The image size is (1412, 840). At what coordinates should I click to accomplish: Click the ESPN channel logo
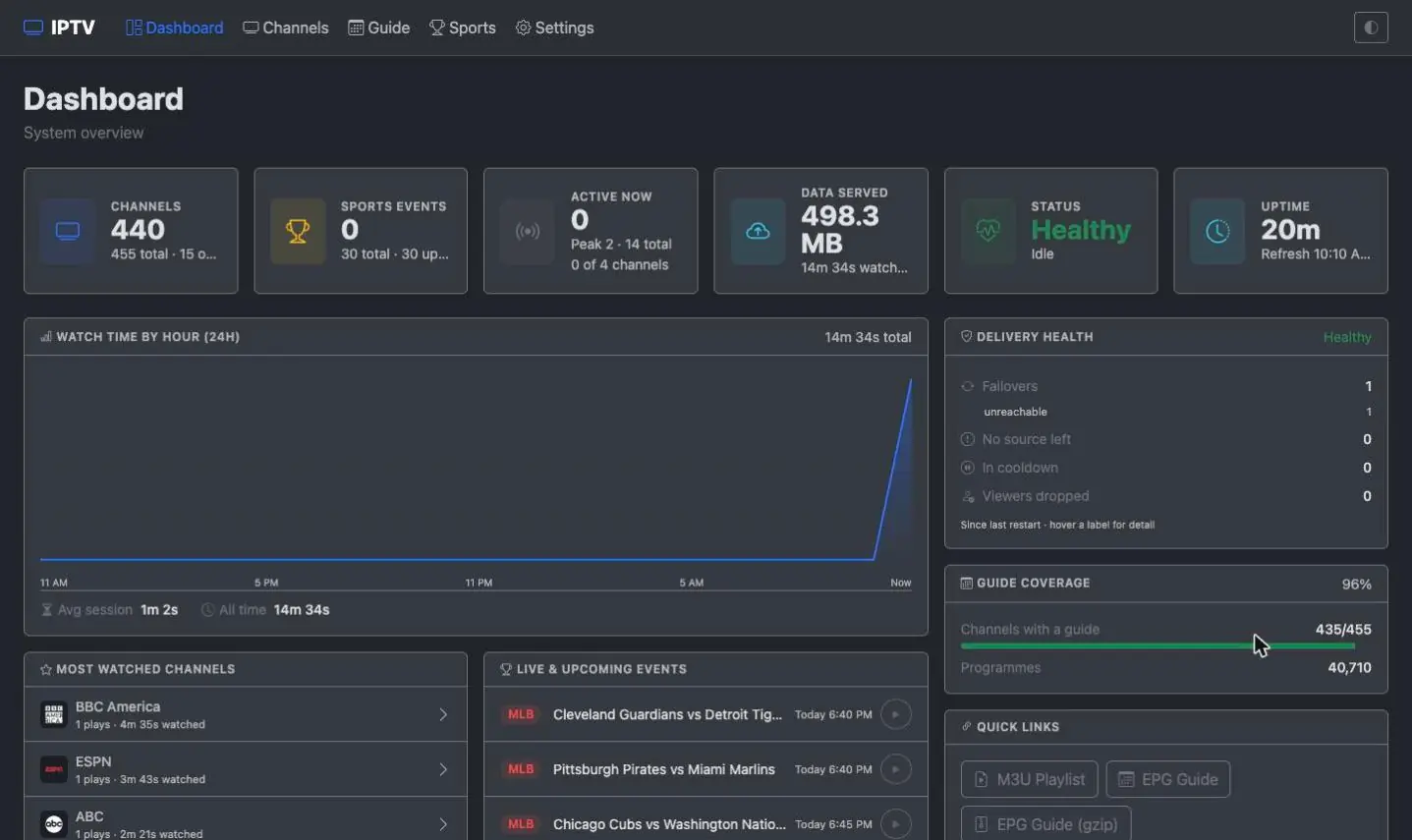[54, 769]
